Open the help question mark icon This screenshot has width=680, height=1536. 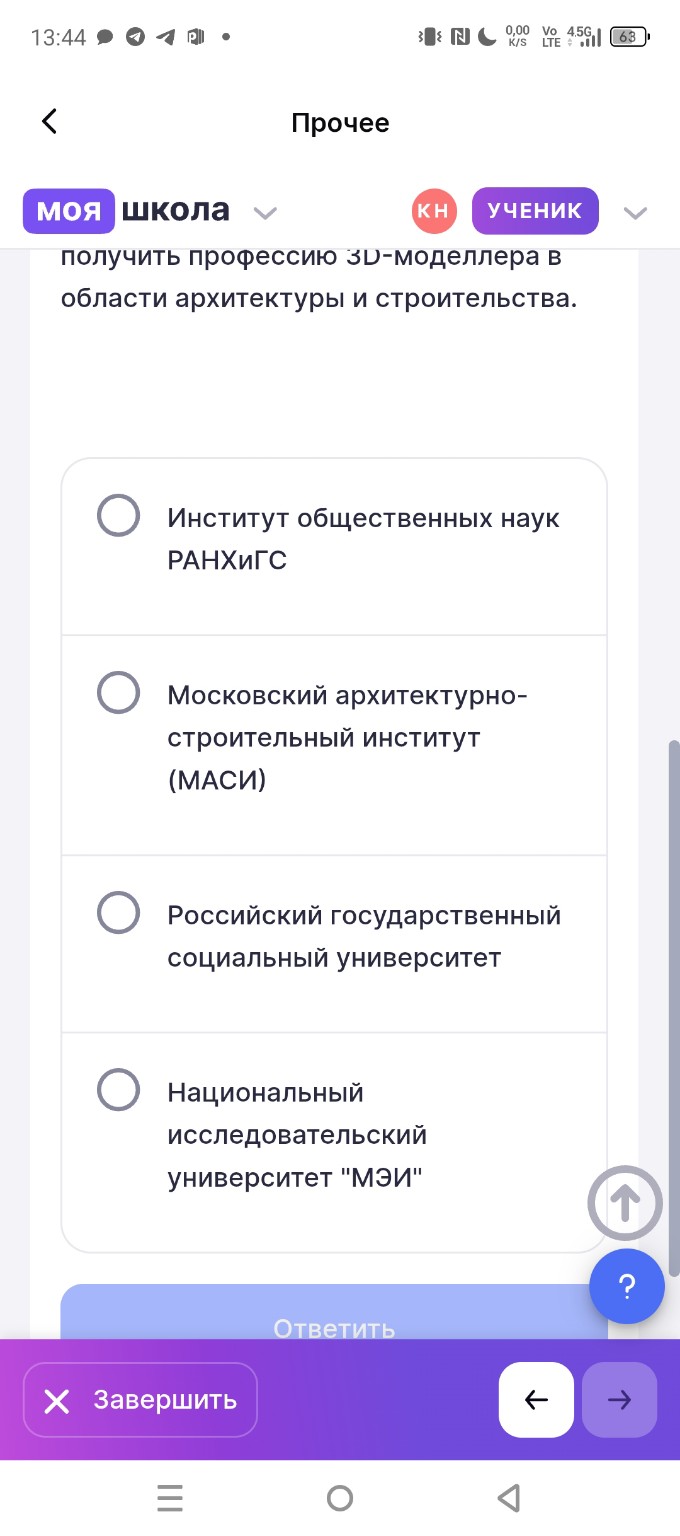click(627, 1287)
